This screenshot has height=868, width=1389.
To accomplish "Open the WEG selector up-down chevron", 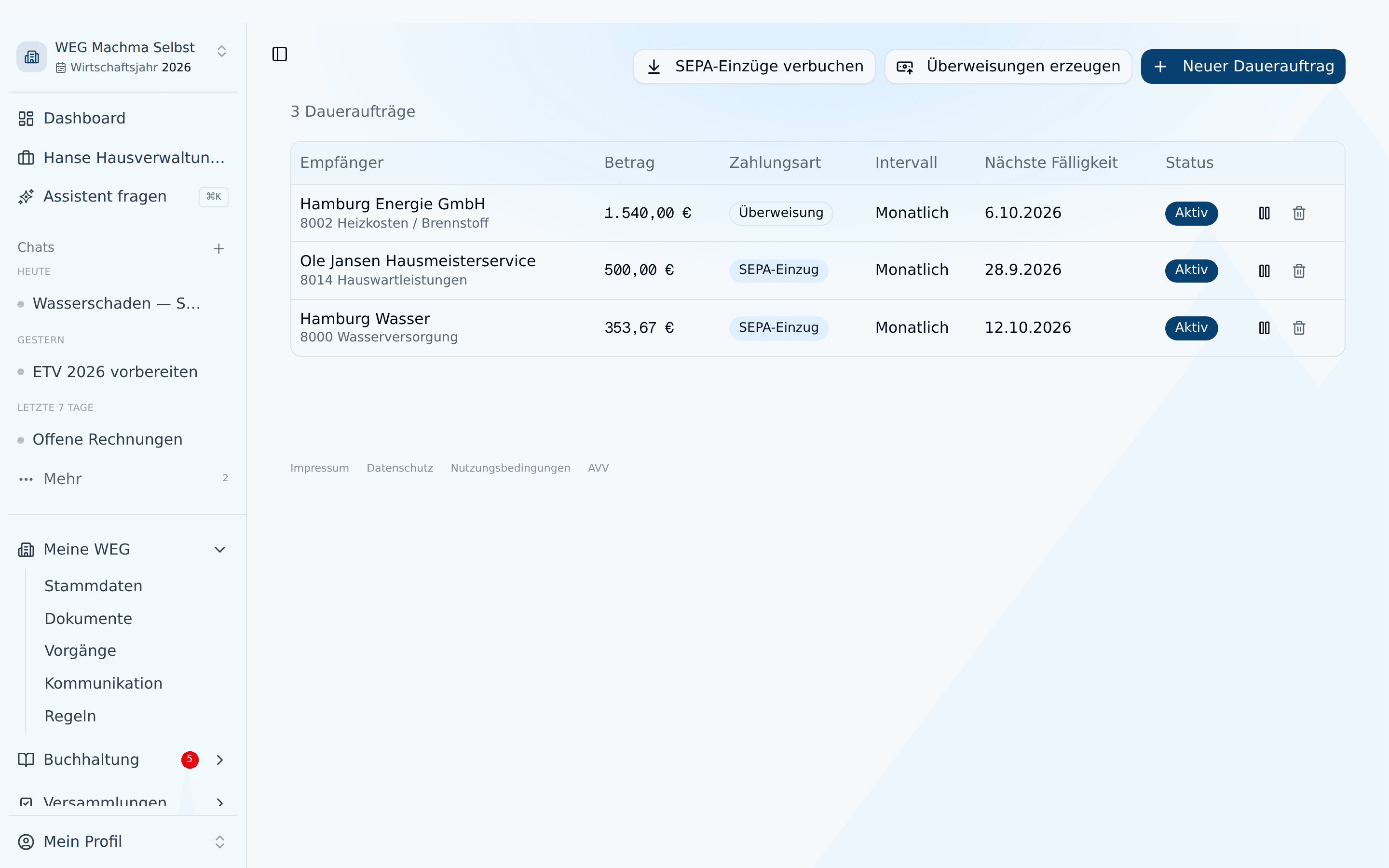I will pos(221,52).
